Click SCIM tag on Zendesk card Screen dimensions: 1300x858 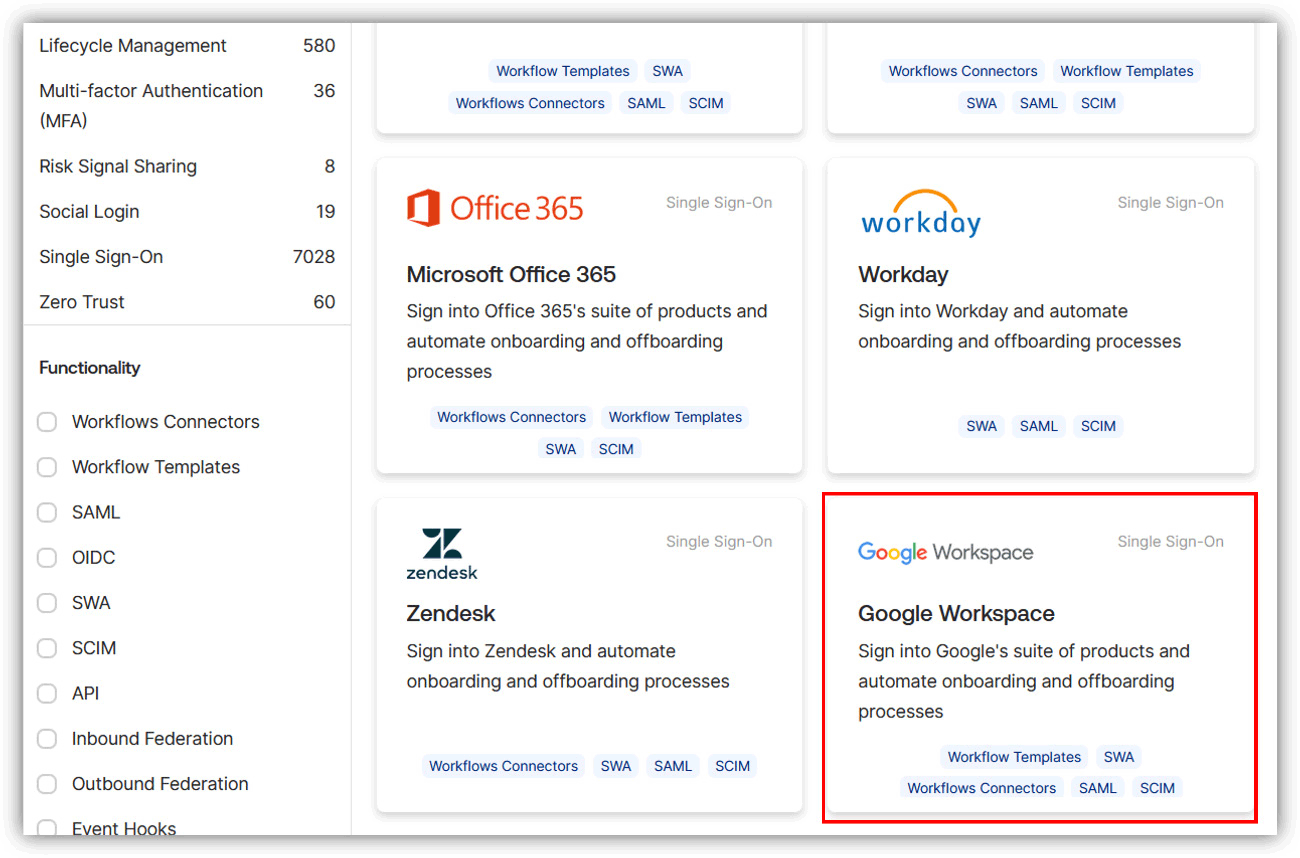tap(732, 766)
